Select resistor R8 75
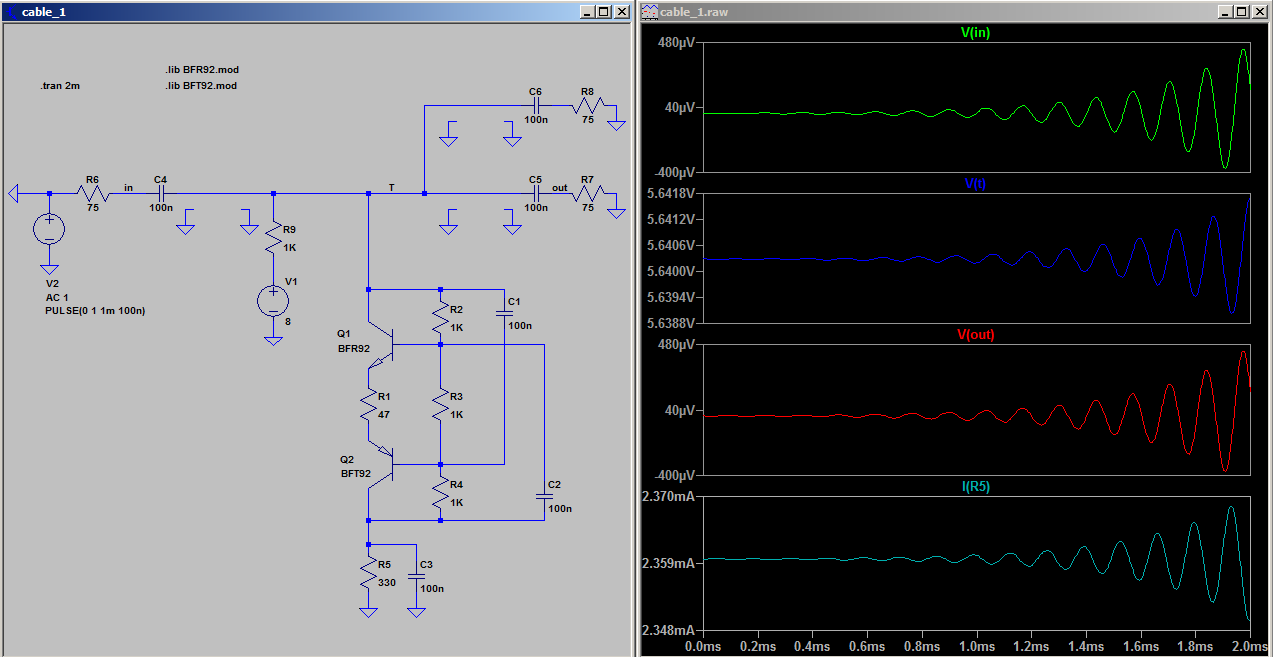This screenshot has width=1273, height=657. 587,106
